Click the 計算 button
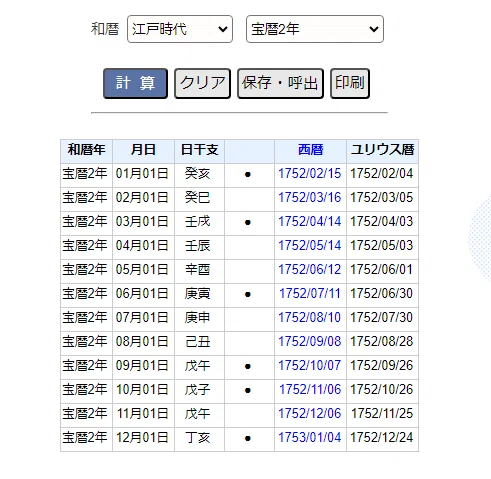Viewport: 491px width, 479px height. click(x=135, y=83)
